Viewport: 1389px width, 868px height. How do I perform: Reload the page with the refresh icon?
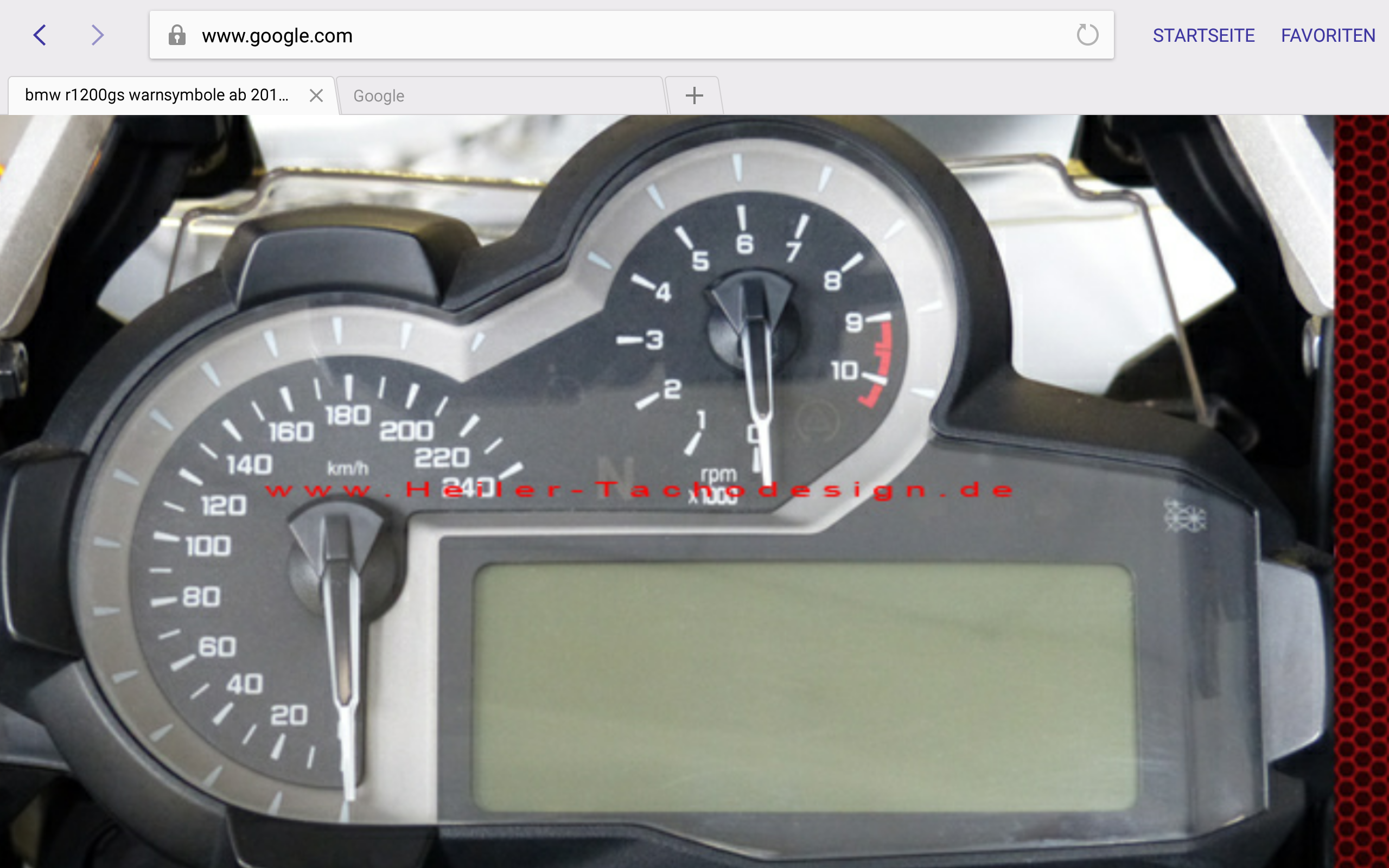(x=1087, y=35)
